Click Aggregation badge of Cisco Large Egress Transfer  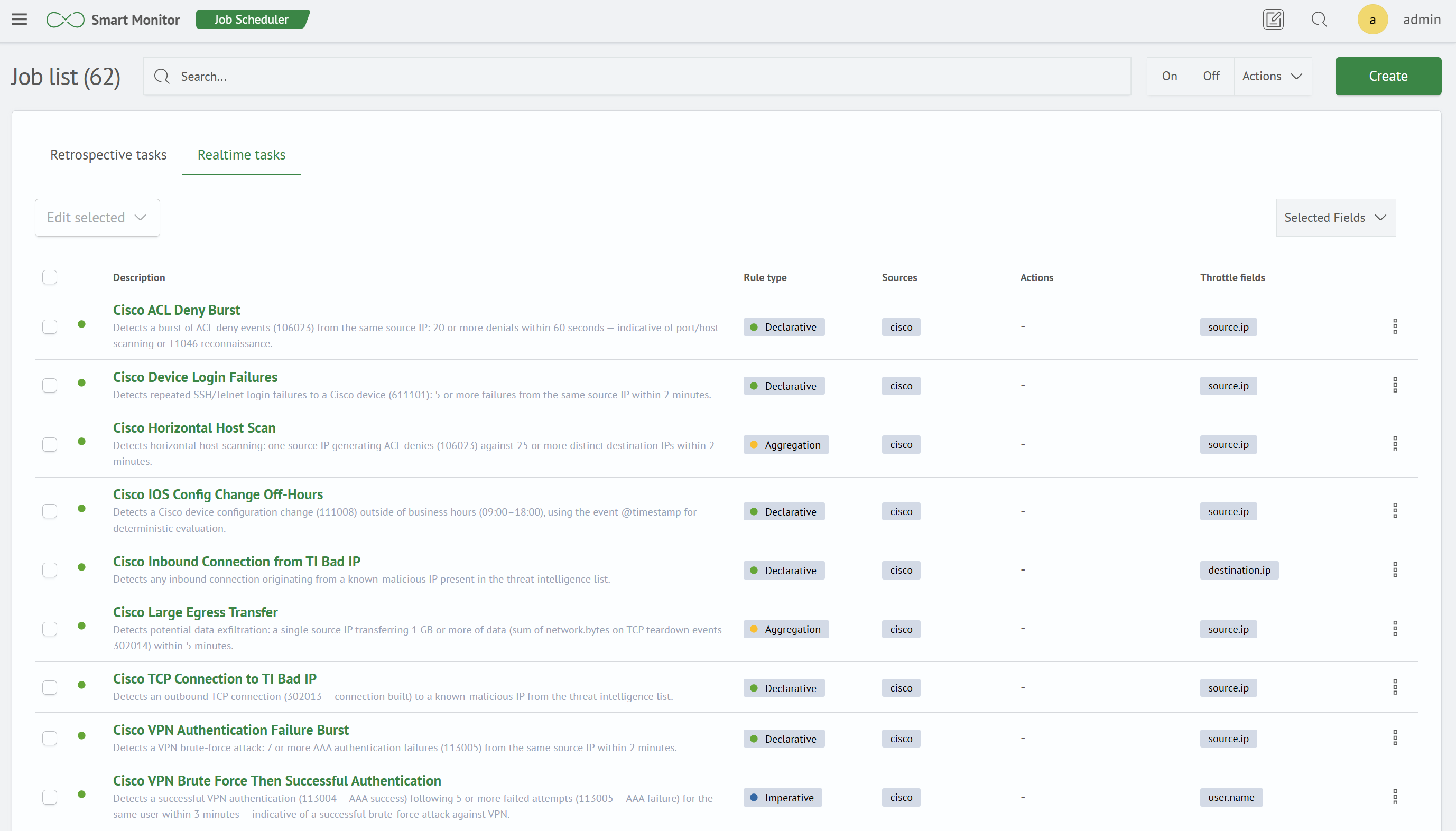tap(786, 629)
